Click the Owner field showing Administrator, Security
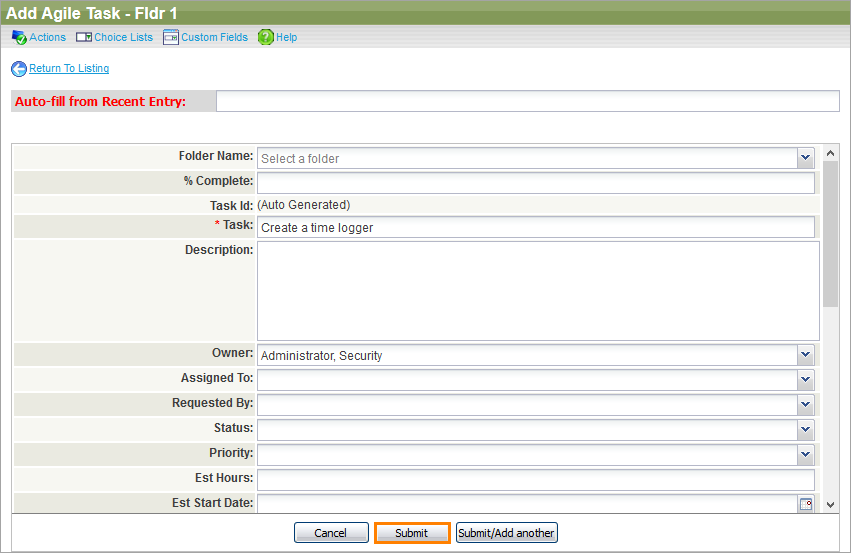This screenshot has height=553, width=851. (528, 355)
